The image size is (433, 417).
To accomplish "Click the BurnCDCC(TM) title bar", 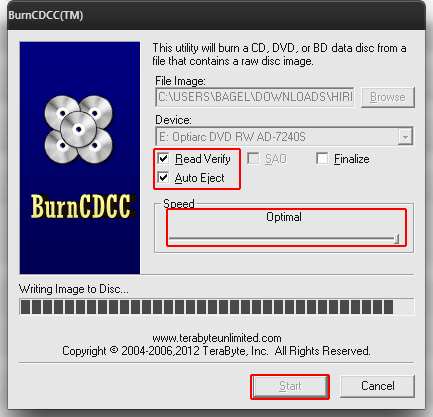I will tap(217, 15).
